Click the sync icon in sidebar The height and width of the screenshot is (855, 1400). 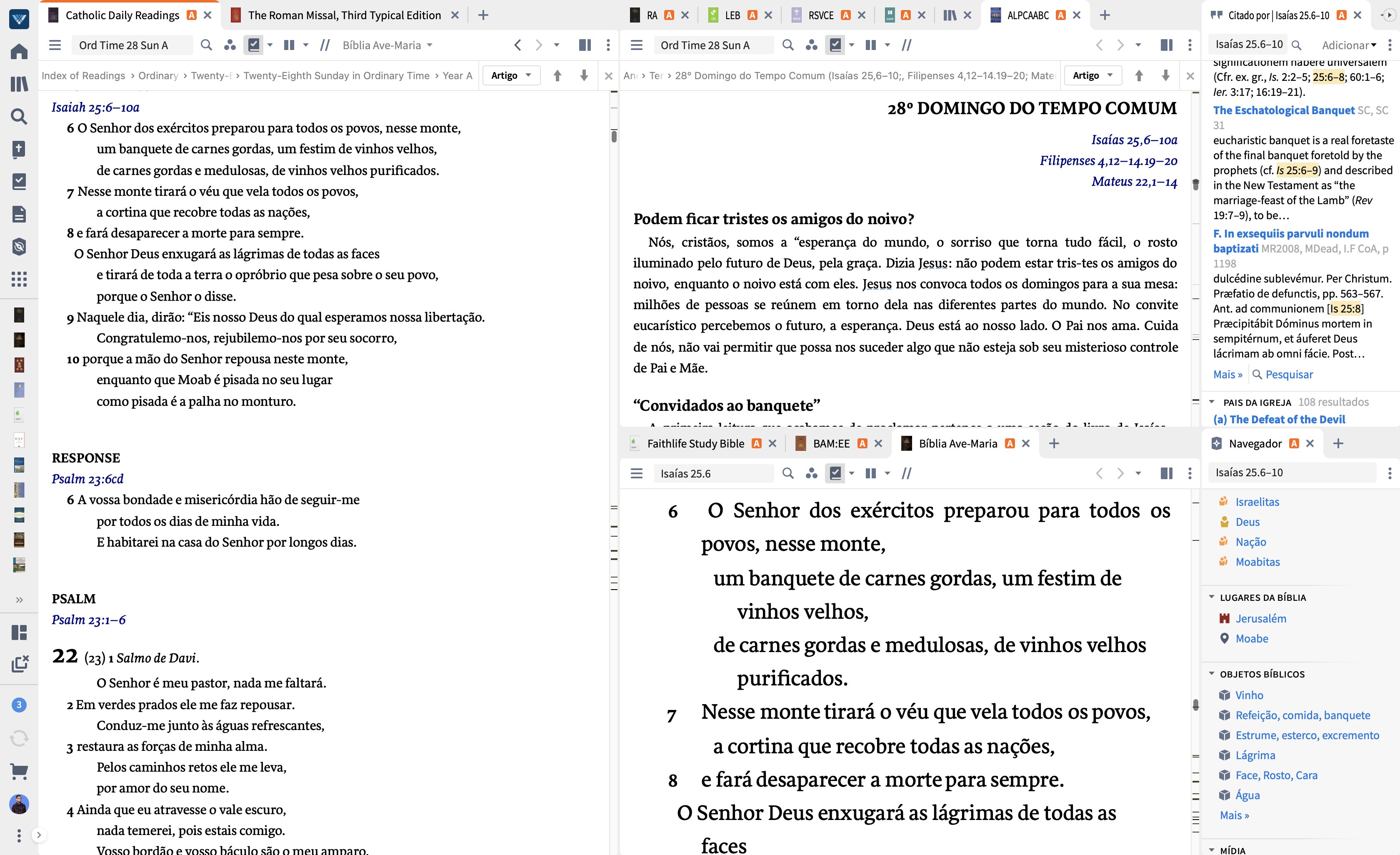(19, 738)
